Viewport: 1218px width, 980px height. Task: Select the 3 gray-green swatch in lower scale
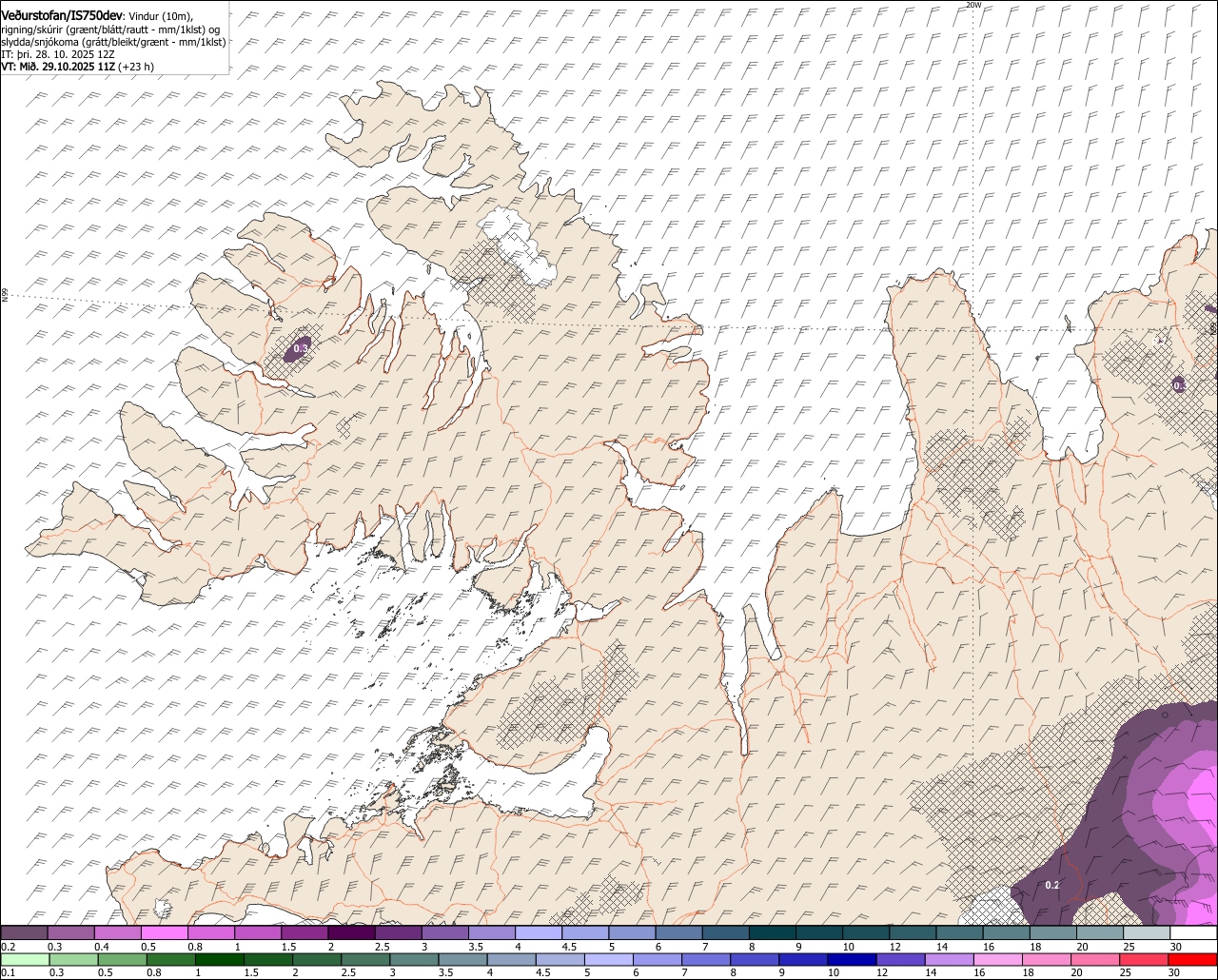tap(415, 959)
